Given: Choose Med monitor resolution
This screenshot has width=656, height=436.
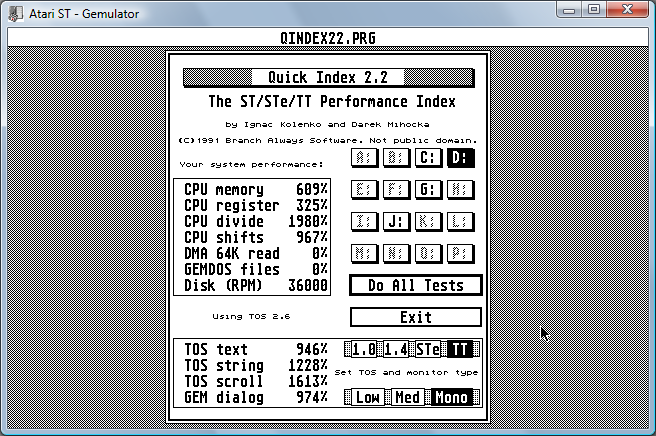Looking at the screenshot, I should 407,397.
